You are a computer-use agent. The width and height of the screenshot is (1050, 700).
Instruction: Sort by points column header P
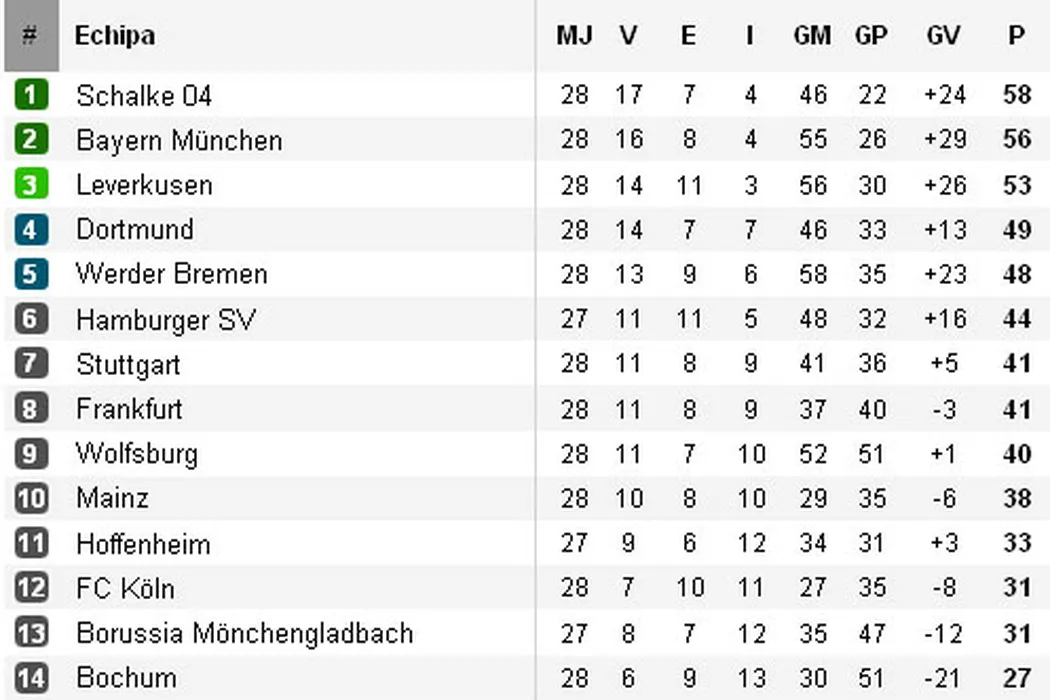coord(1016,36)
